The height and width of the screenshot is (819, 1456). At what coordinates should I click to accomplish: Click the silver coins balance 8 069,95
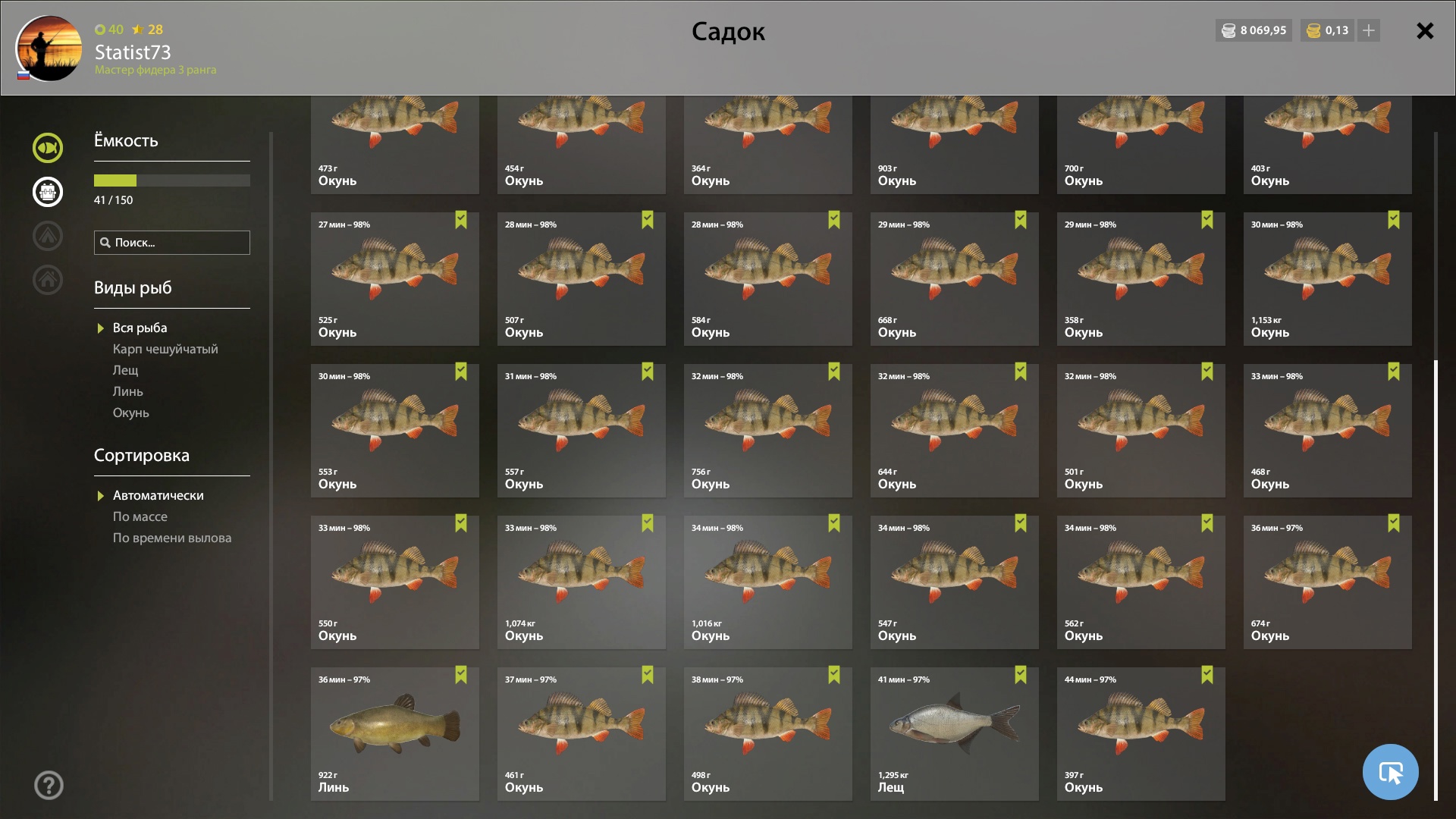pyautogui.click(x=1254, y=30)
